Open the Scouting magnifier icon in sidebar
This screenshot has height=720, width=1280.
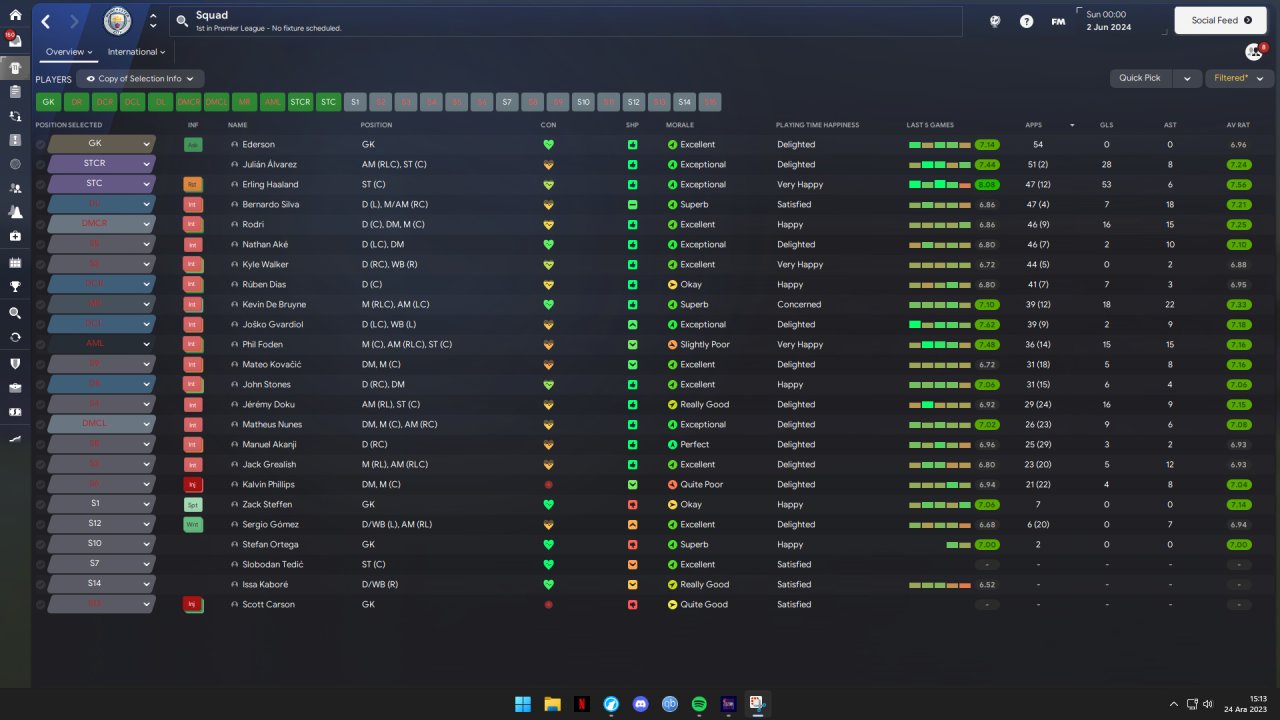point(15,312)
